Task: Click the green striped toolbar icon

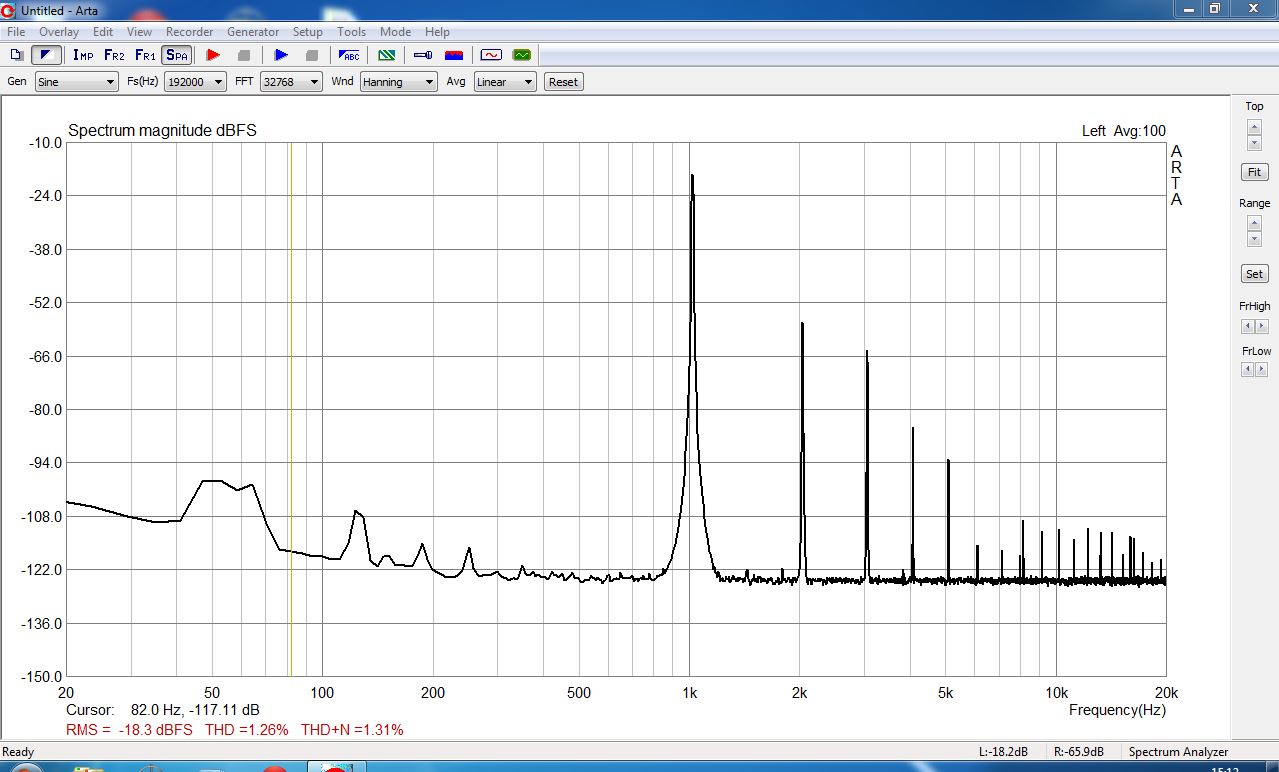Action: click(x=385, y=55)
